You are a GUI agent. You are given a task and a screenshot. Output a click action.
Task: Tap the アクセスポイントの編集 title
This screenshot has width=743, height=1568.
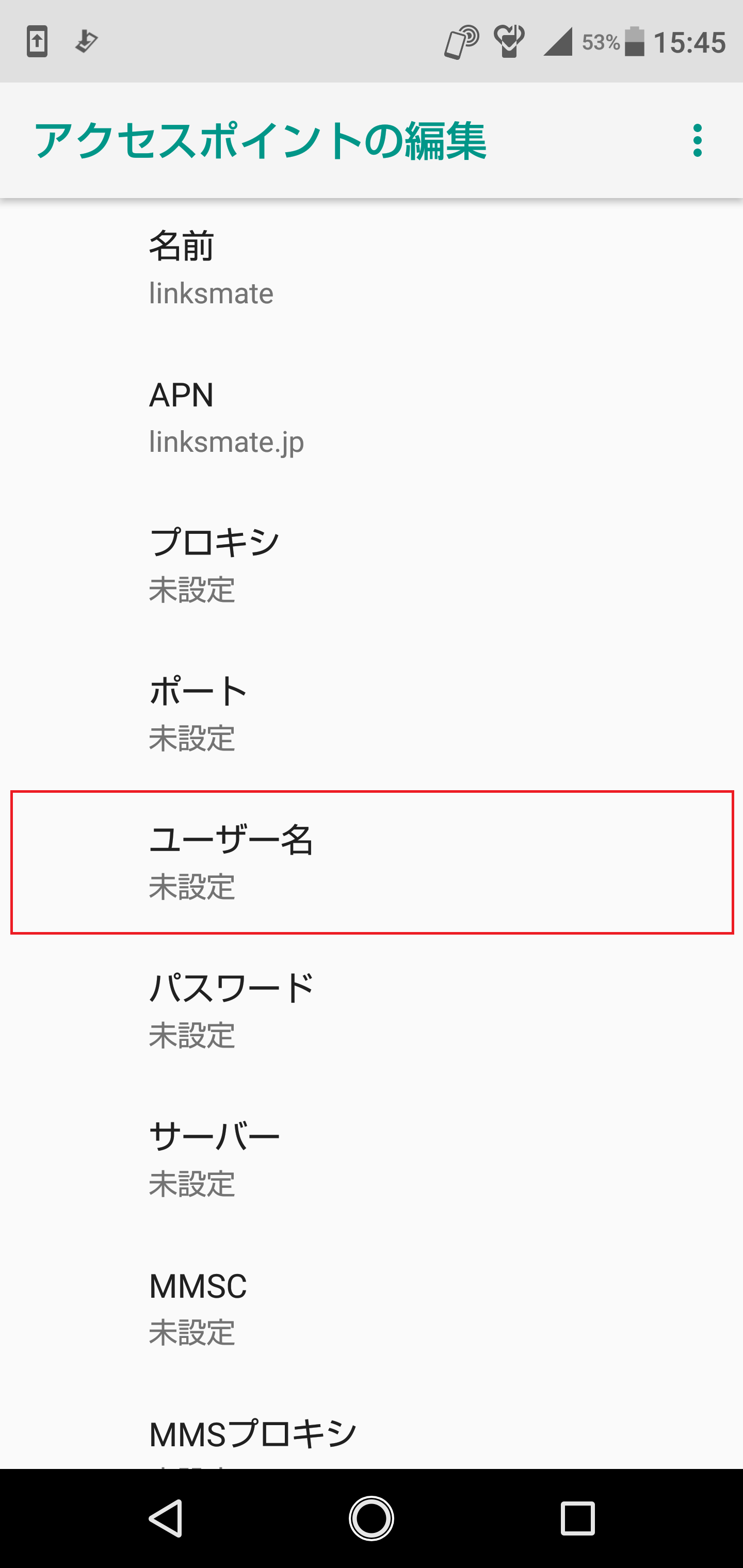pyautogui.click(x=260, y=141)
